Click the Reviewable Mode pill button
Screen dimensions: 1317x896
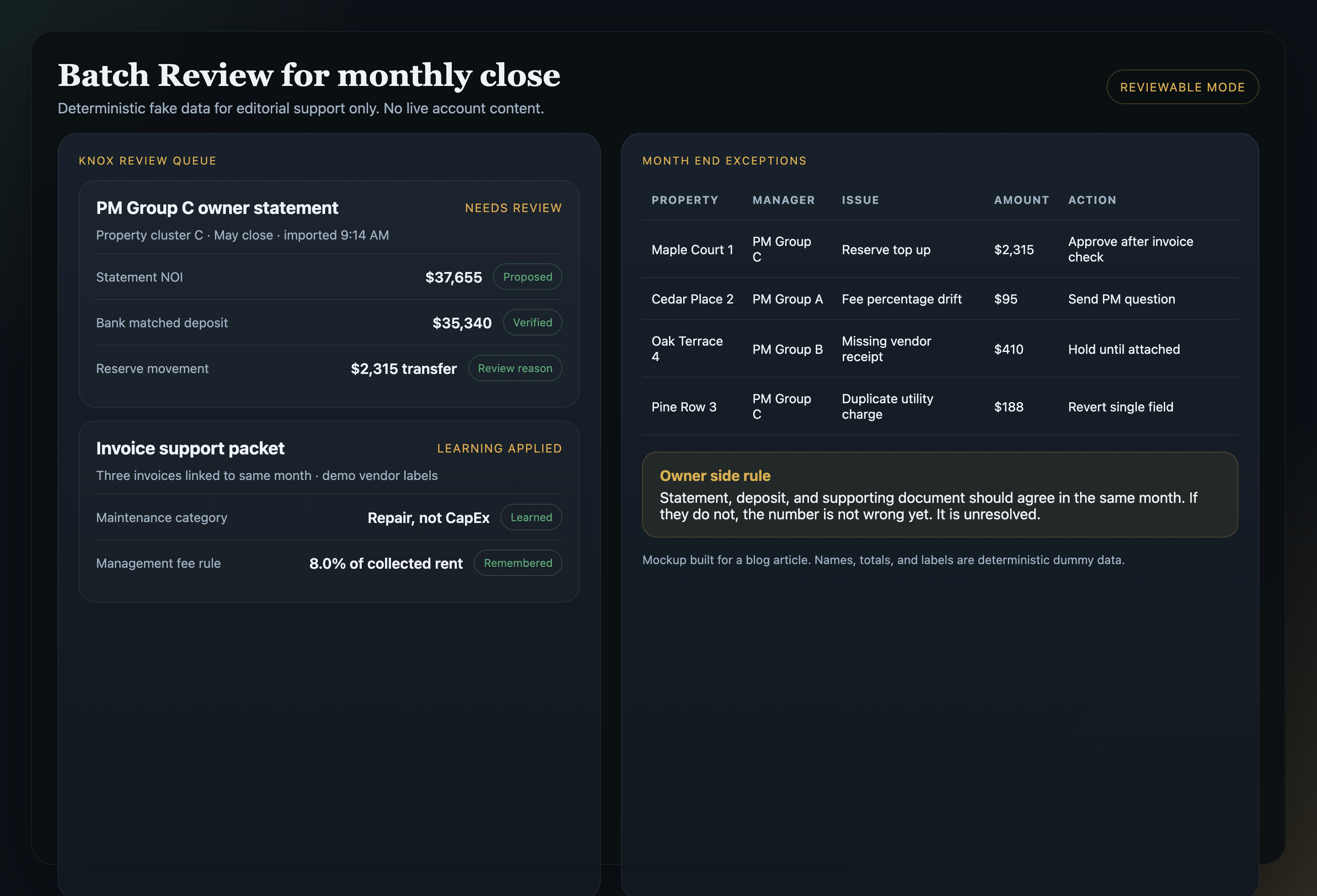tap(1182, 87)
